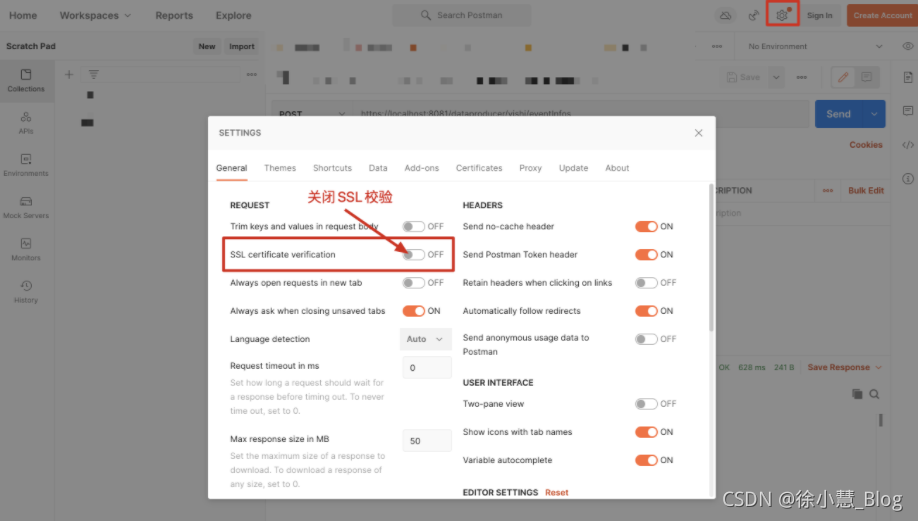
Task: Click the filter icon in collections panel
Action: pos(94,74)
